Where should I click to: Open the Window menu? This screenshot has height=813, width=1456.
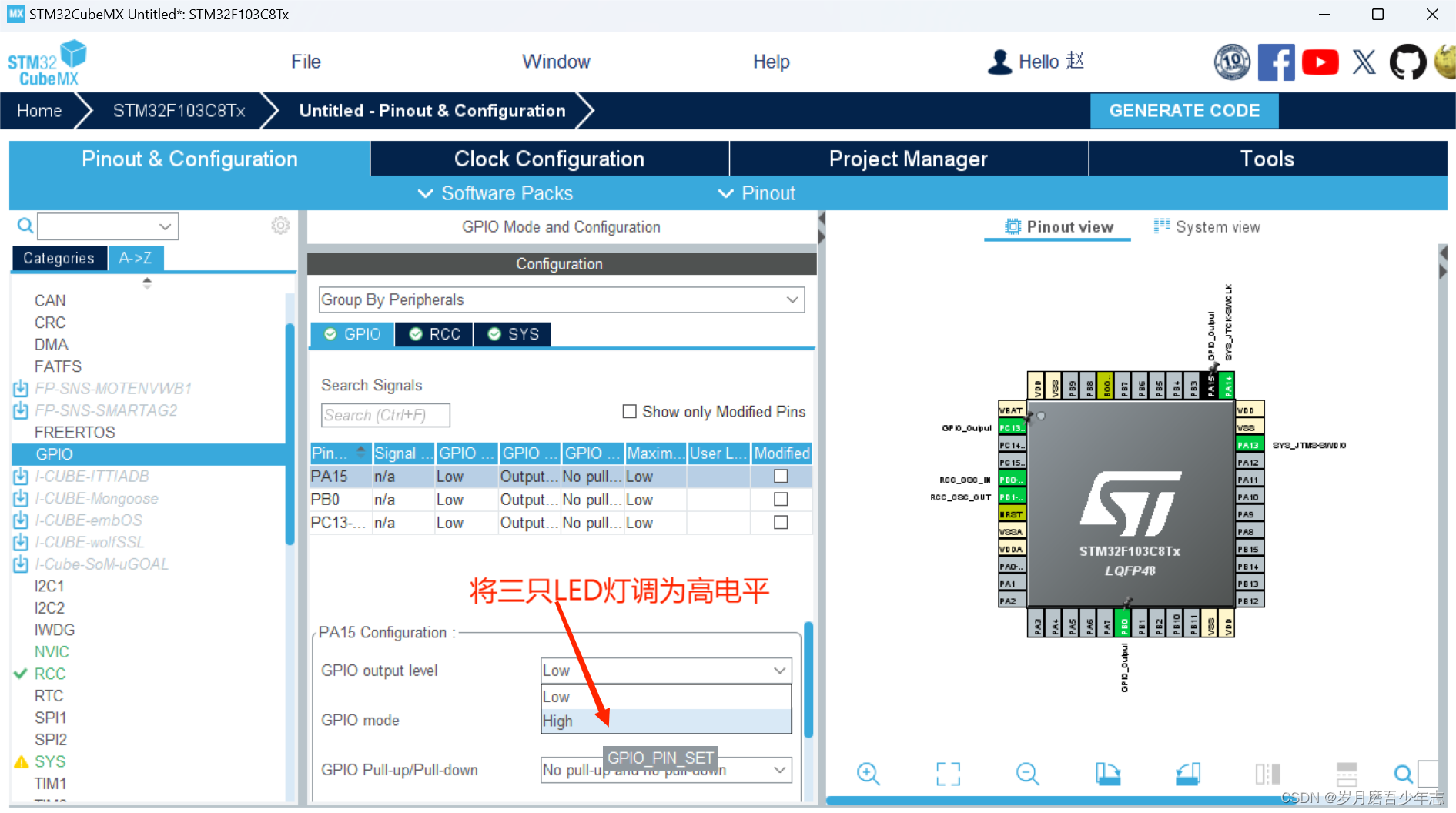point(556,62)
